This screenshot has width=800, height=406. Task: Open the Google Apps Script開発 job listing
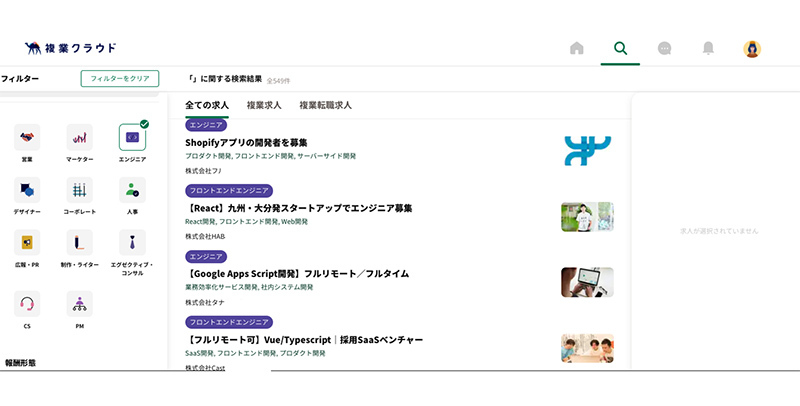tap(297, 273)
